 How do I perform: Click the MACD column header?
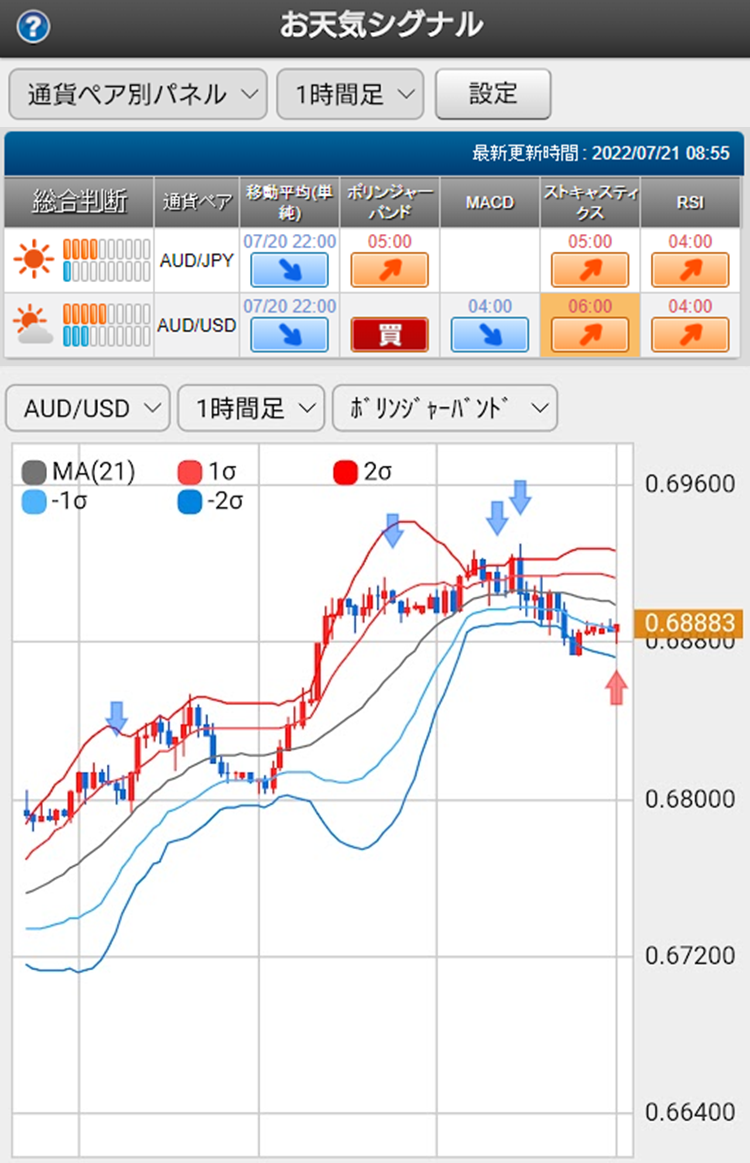click(x=490, y=202)
